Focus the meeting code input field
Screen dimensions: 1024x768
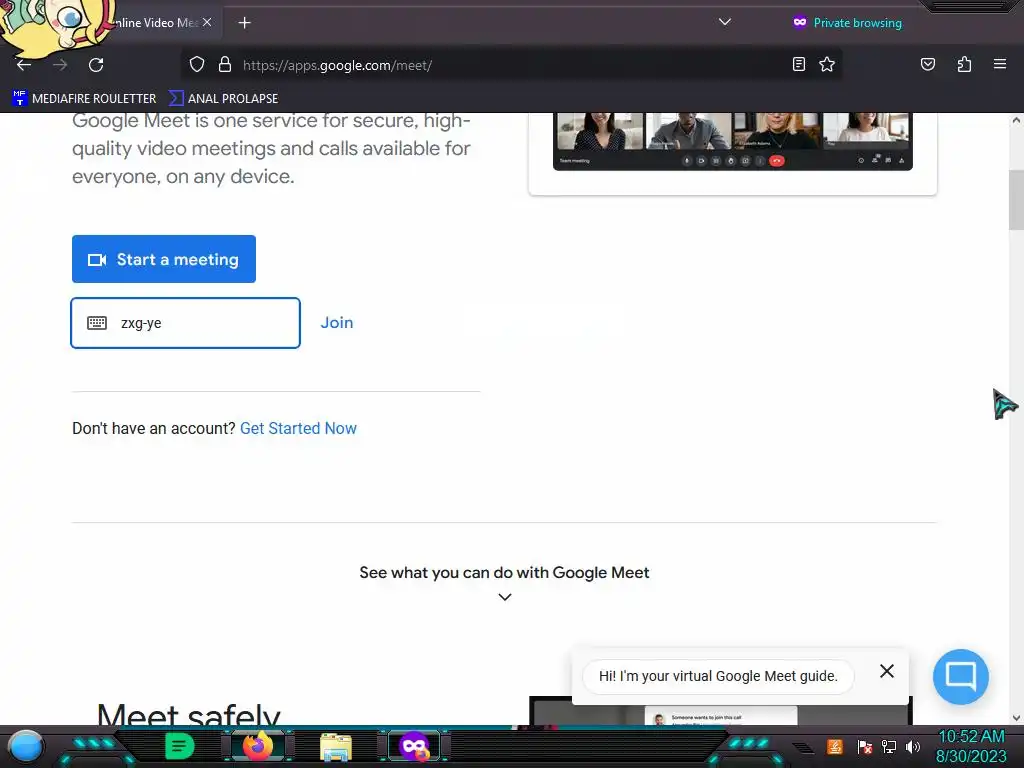(185, 323)
